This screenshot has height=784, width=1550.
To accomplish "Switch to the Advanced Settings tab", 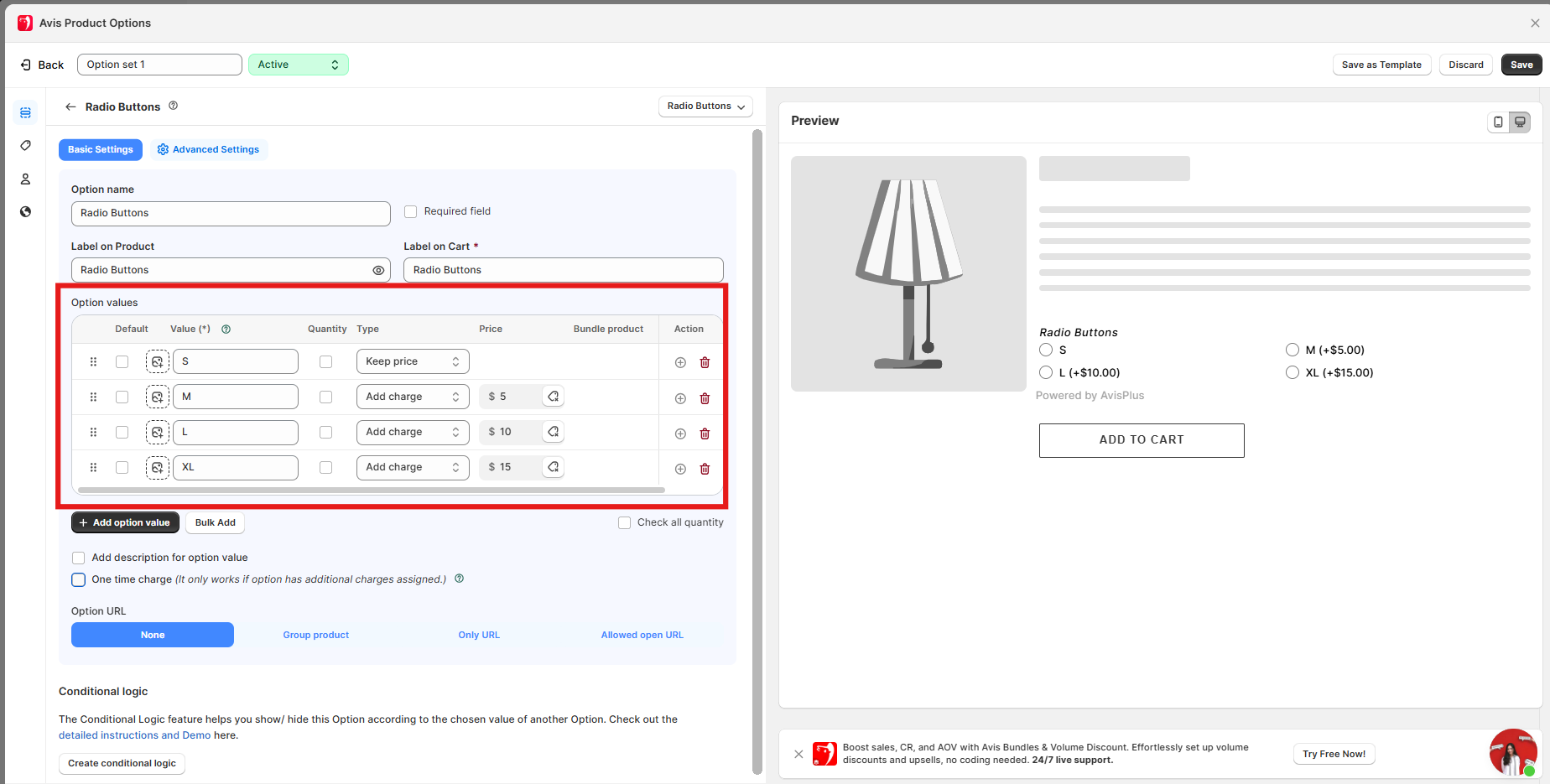I will click(x=208, y=149).
